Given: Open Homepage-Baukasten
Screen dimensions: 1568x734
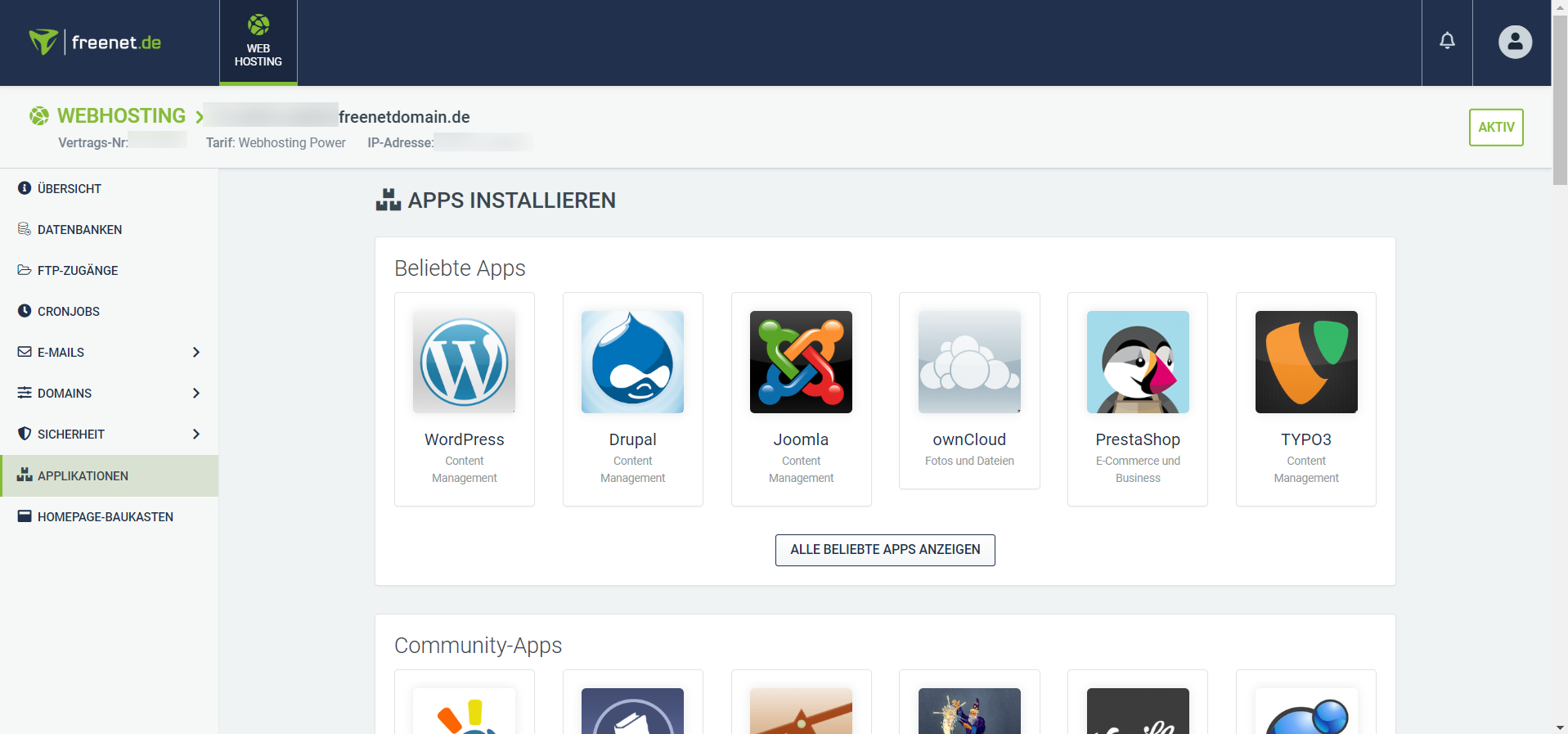Looking at the screenshot, I should [x=109, y=517].
